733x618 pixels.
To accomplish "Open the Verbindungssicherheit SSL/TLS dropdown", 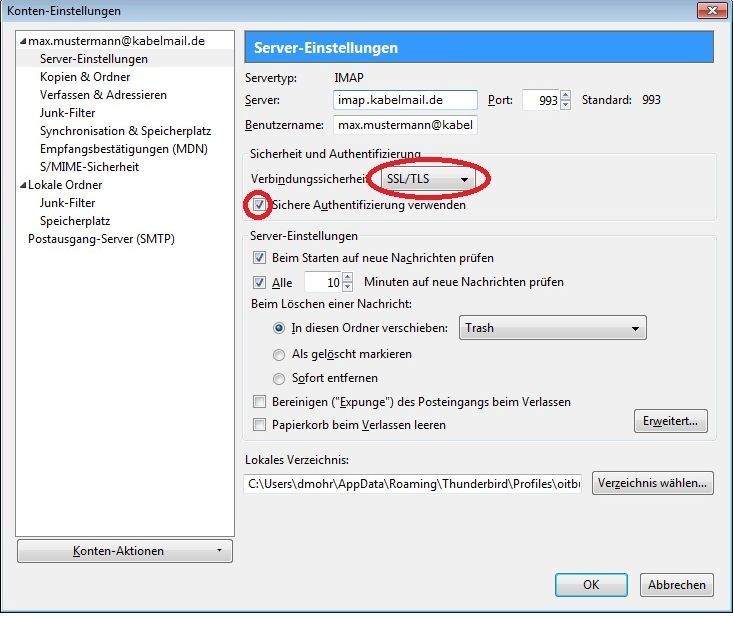I will [x=428, y=179].
